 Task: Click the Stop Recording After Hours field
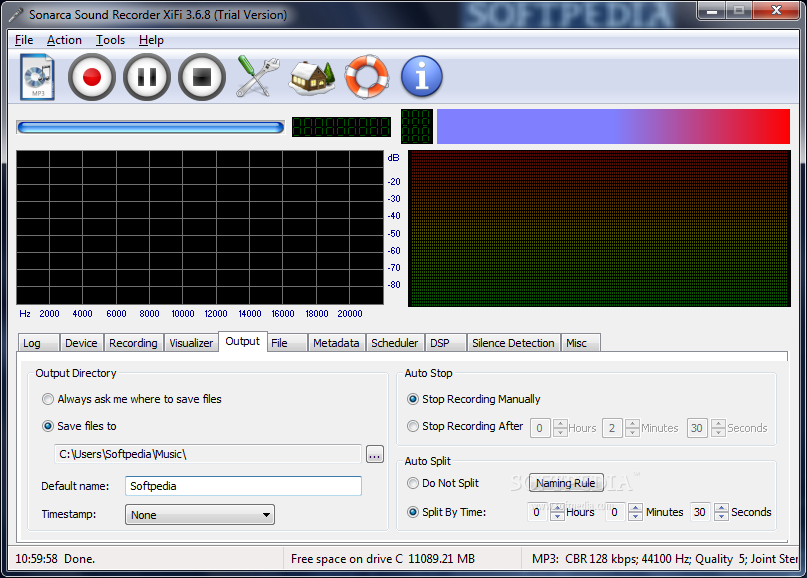tap(540, 428)
